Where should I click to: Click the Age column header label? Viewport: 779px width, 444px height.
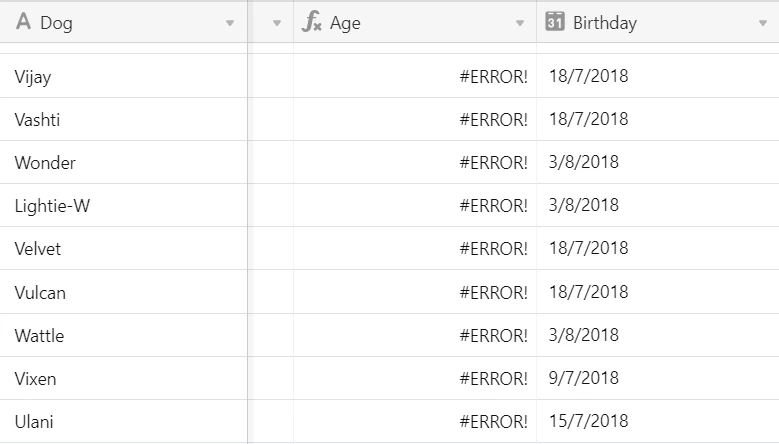click(345, 23)
